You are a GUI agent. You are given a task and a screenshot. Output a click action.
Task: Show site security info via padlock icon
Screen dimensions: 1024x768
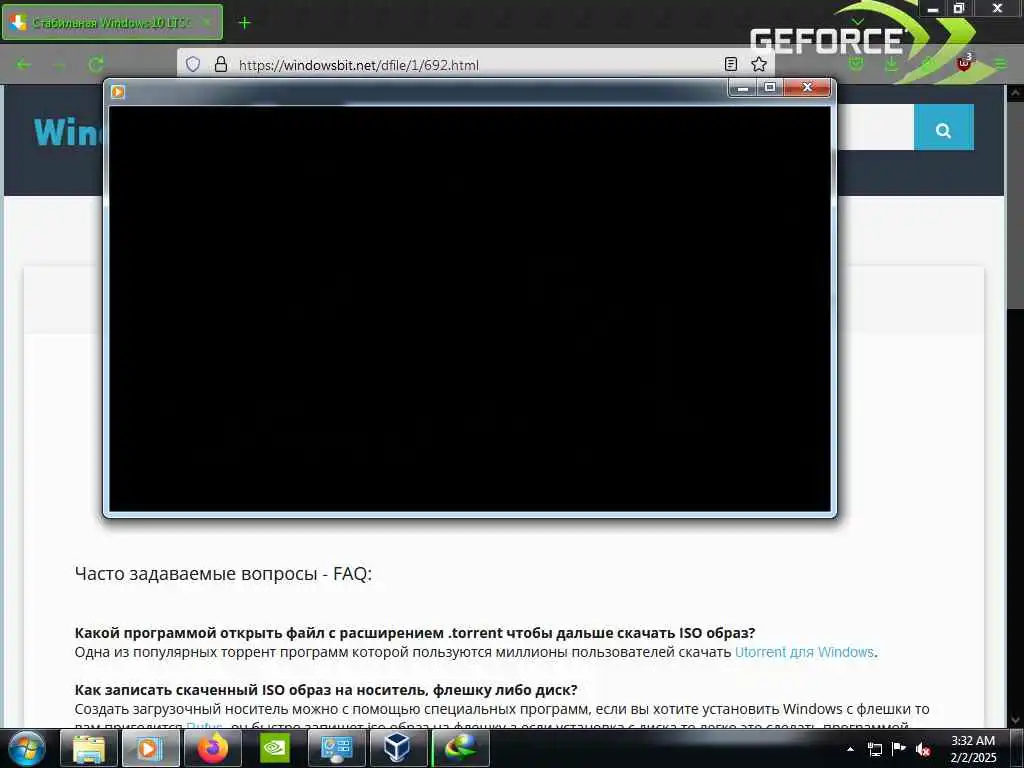(221, 64)
